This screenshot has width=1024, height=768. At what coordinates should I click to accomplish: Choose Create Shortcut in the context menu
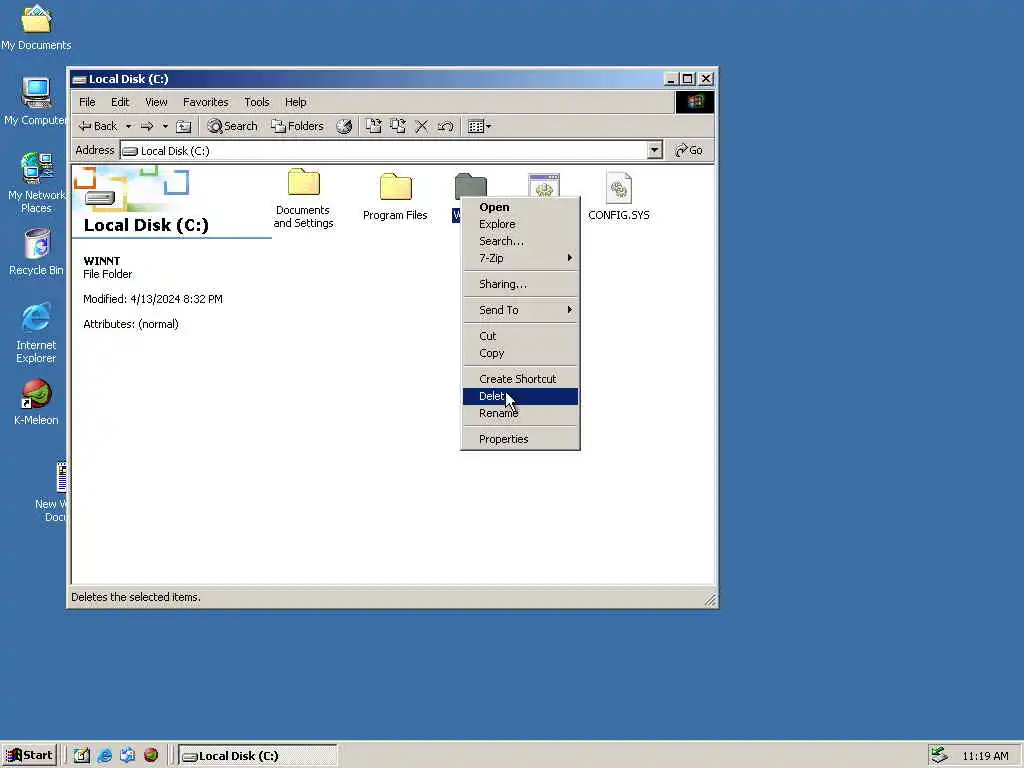520,379
